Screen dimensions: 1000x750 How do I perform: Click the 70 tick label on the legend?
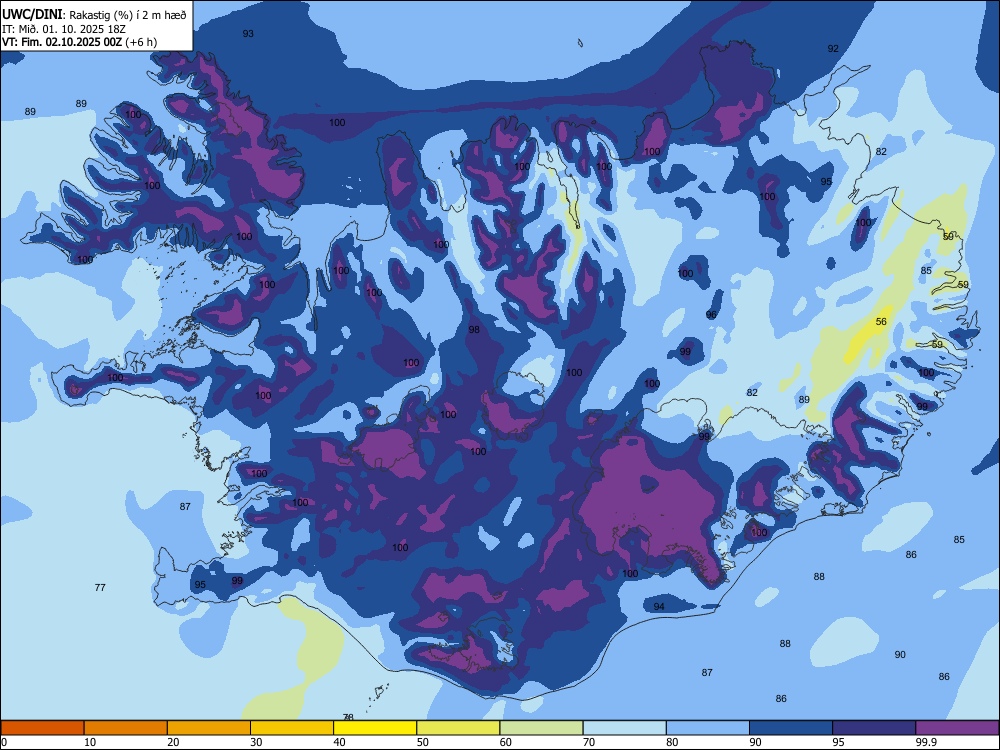pyautogui.click(x=589, y=742)
